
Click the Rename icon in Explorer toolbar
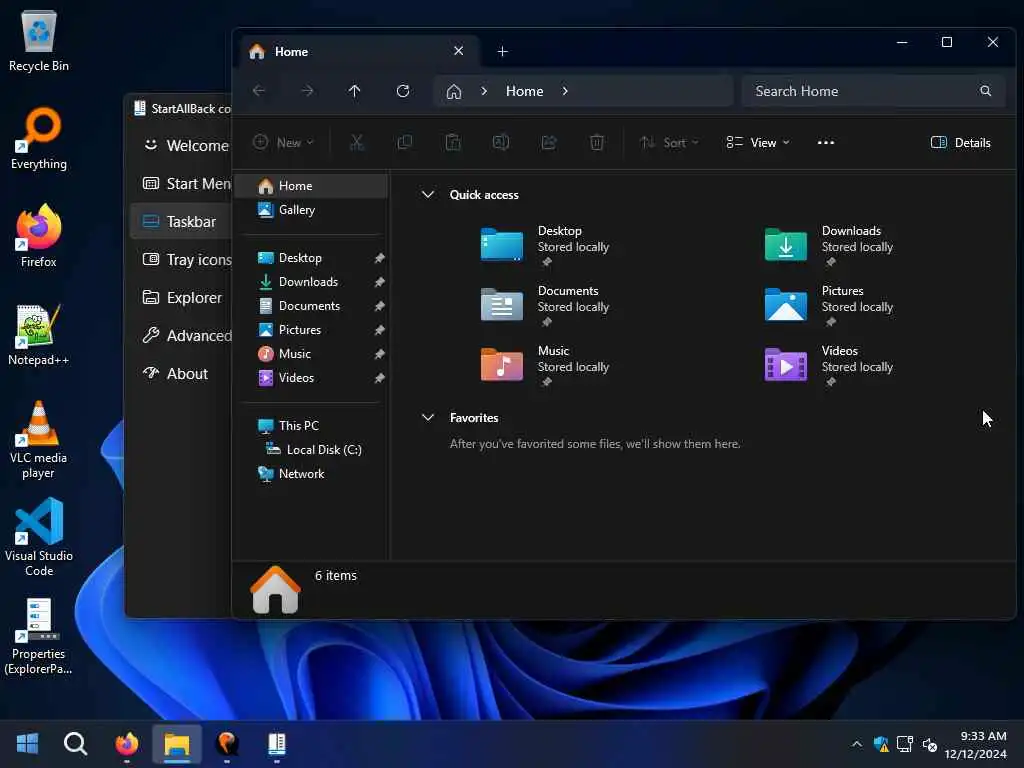click(x=501, y=142)
